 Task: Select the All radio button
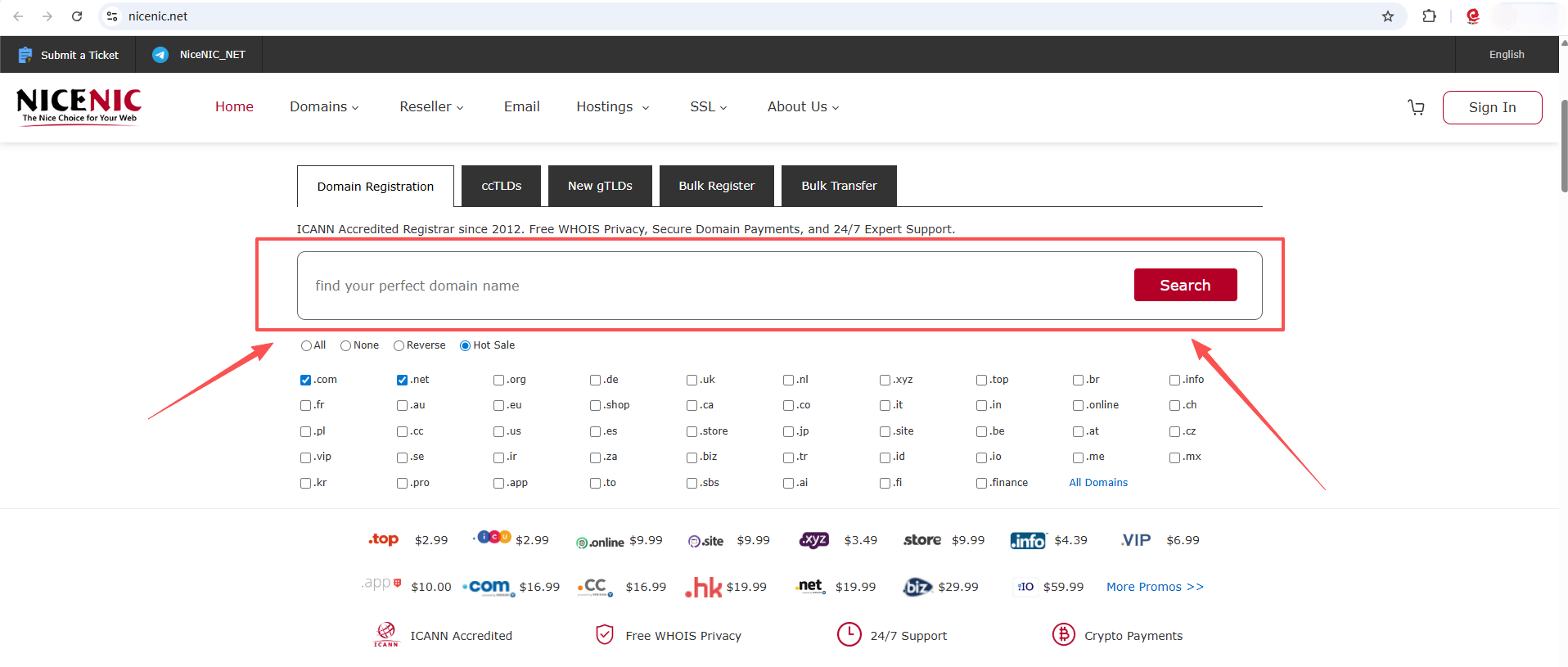coord(306,345)
